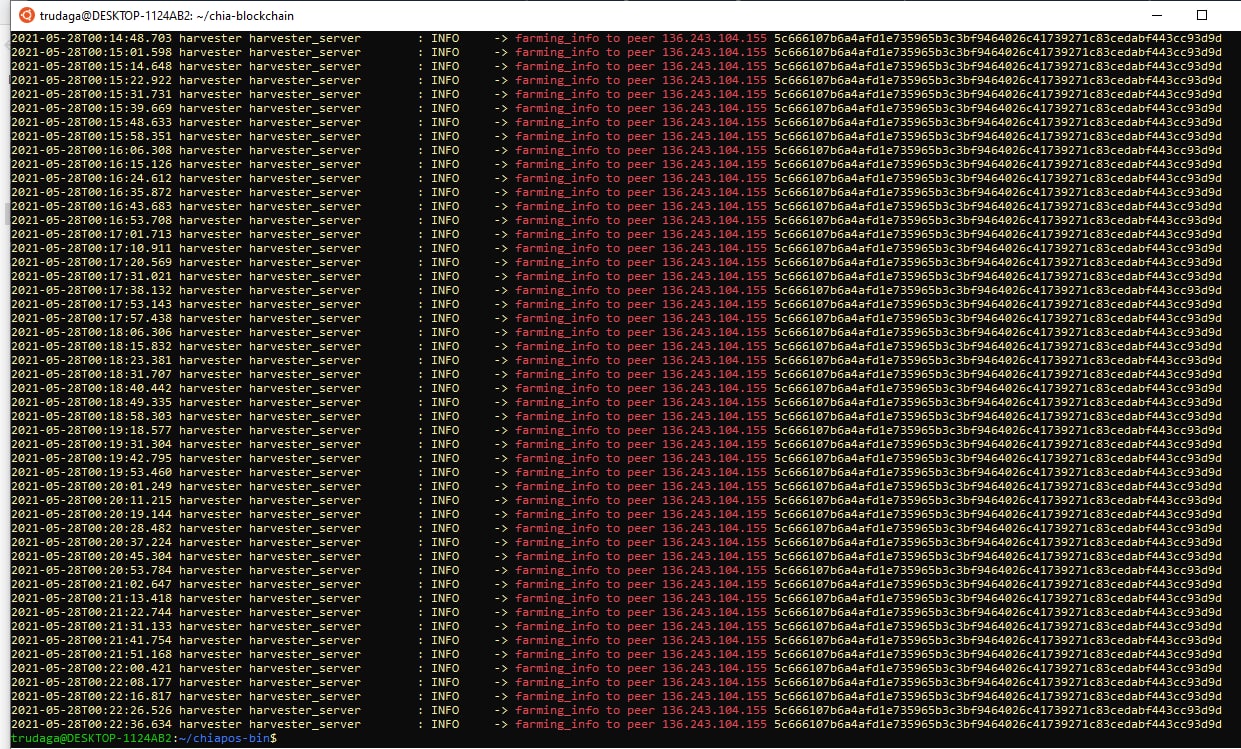This screenshot has height=749, width=1241.
Task: Click the INFO label in the 00:21:02.647 row
Action: [445, 584]
